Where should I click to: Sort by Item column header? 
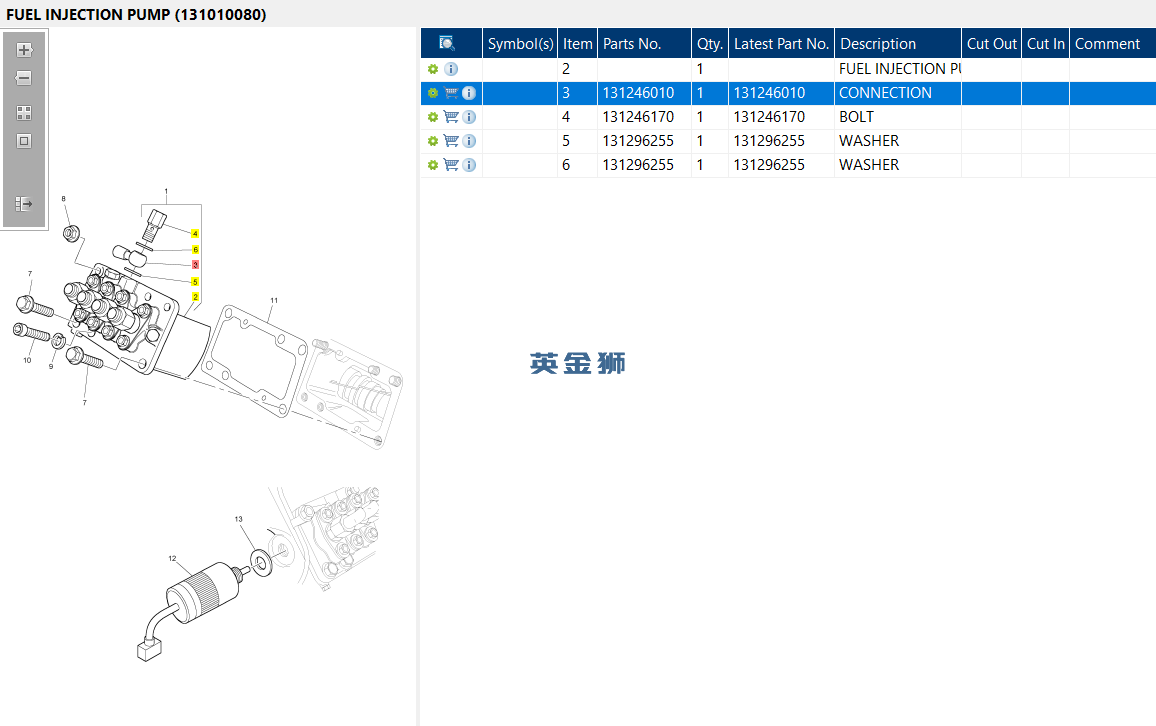coord(577,43)
